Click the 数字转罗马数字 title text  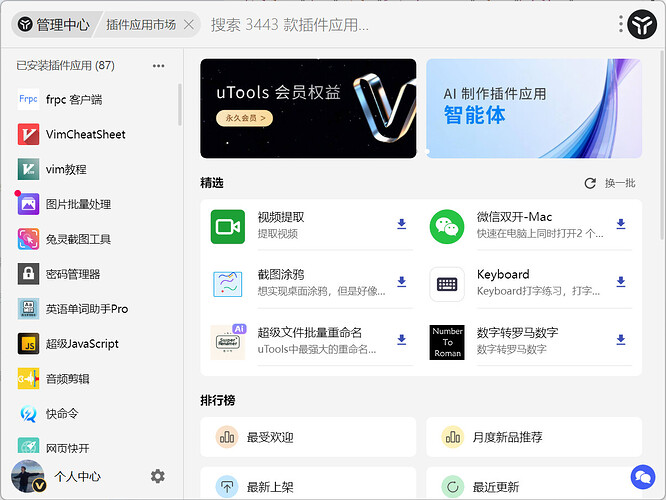[517, 333]
